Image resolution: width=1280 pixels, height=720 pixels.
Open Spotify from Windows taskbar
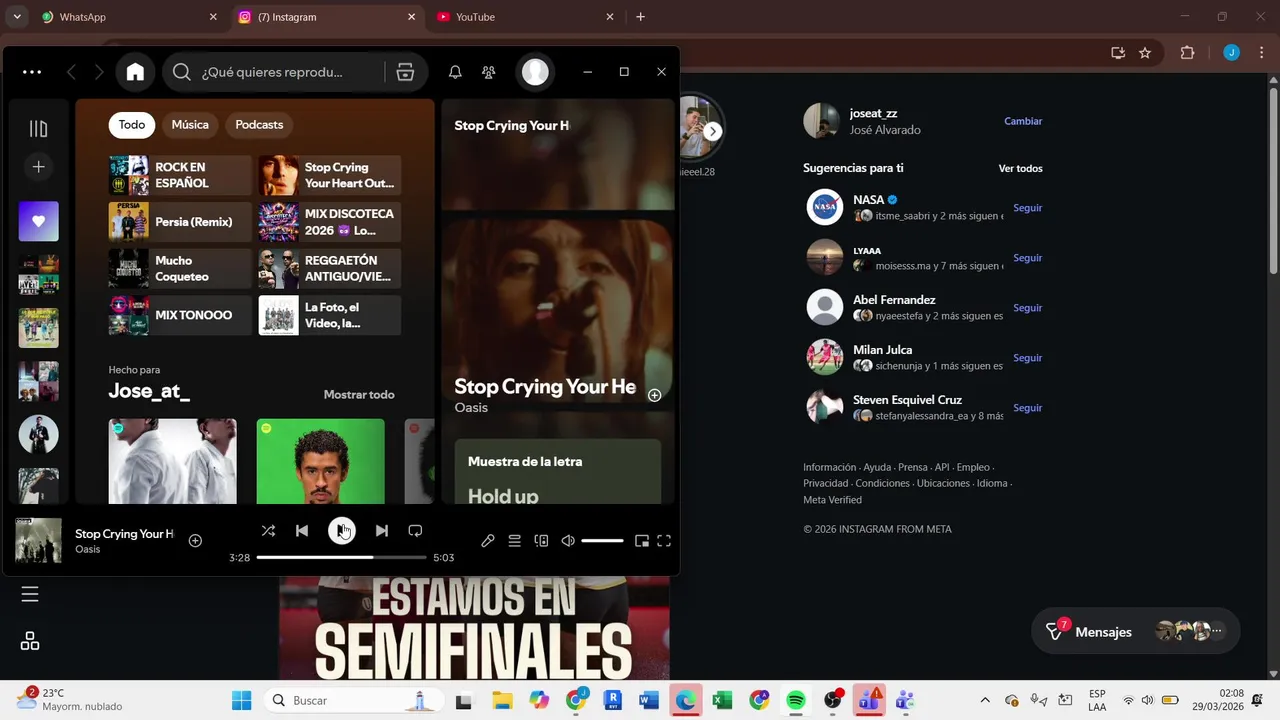[796, 700]
